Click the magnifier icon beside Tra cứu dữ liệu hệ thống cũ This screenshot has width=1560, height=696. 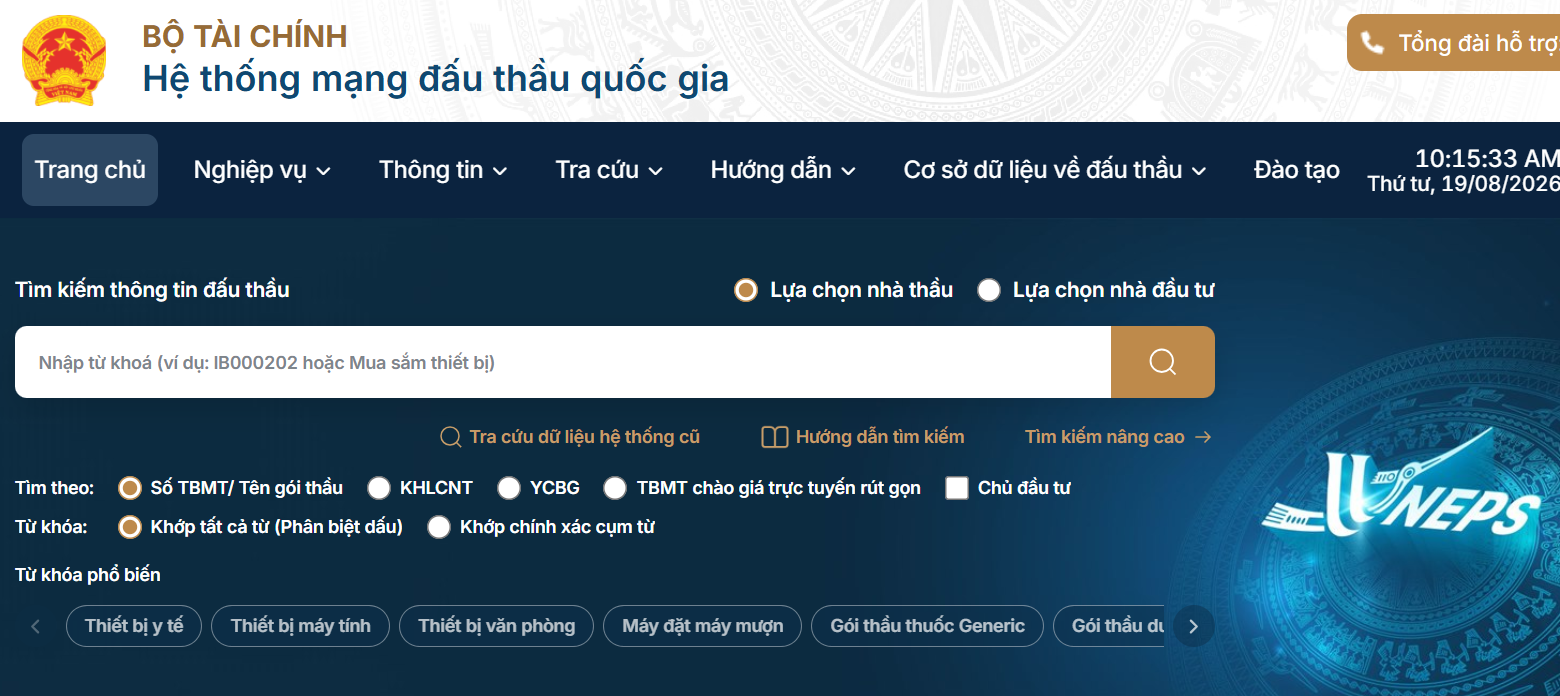(x=450, y=437)
